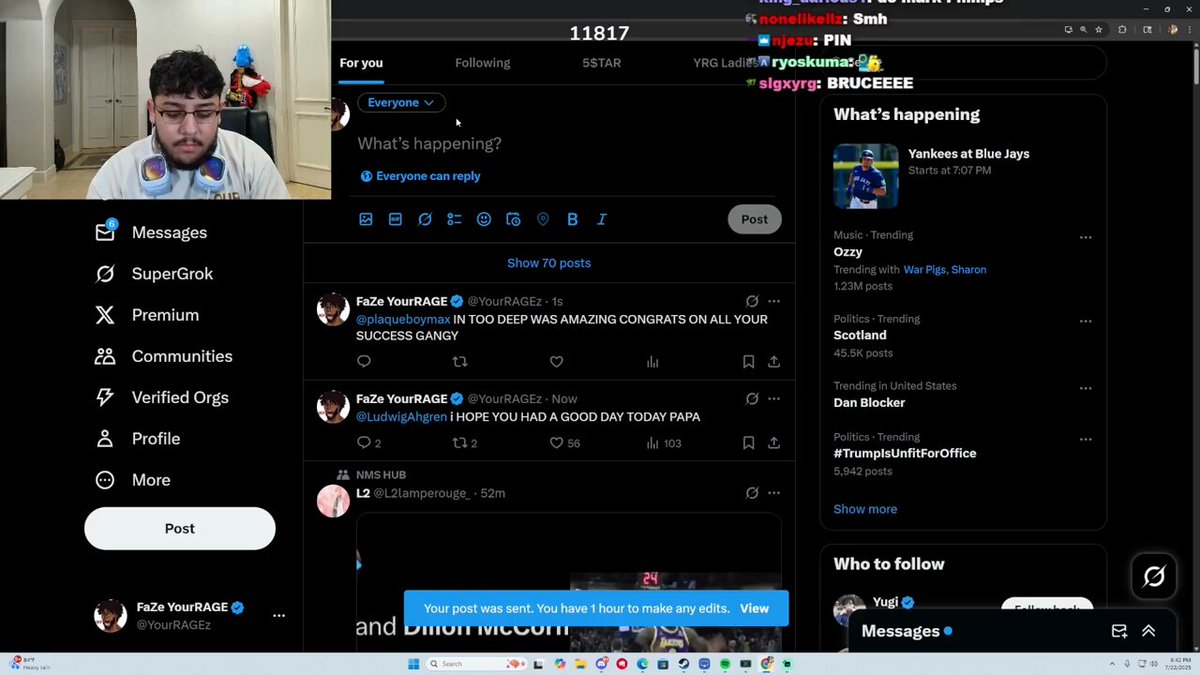Image resolution: width=1200 pixels, height=675 pixels.
Task: Ask Grok about the @LudwigAhgren post
Action: (x=752, y=398)
